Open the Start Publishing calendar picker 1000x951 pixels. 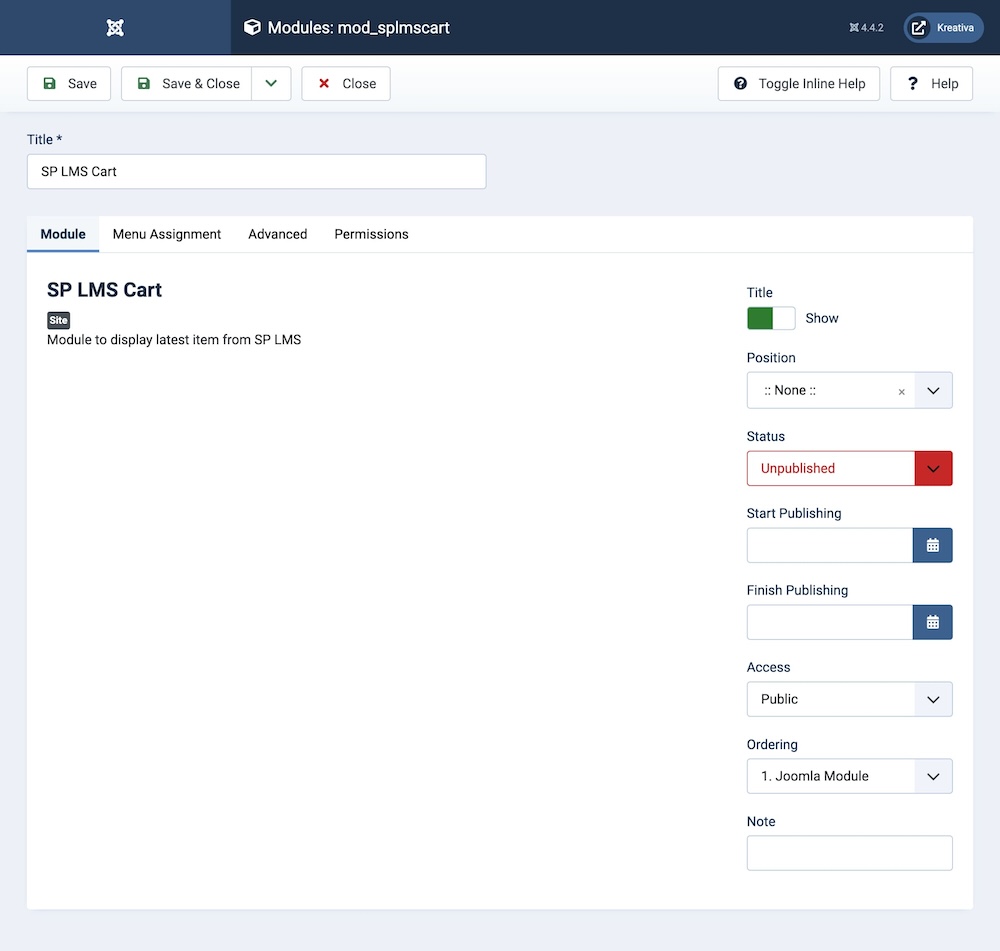coord(932,545)
